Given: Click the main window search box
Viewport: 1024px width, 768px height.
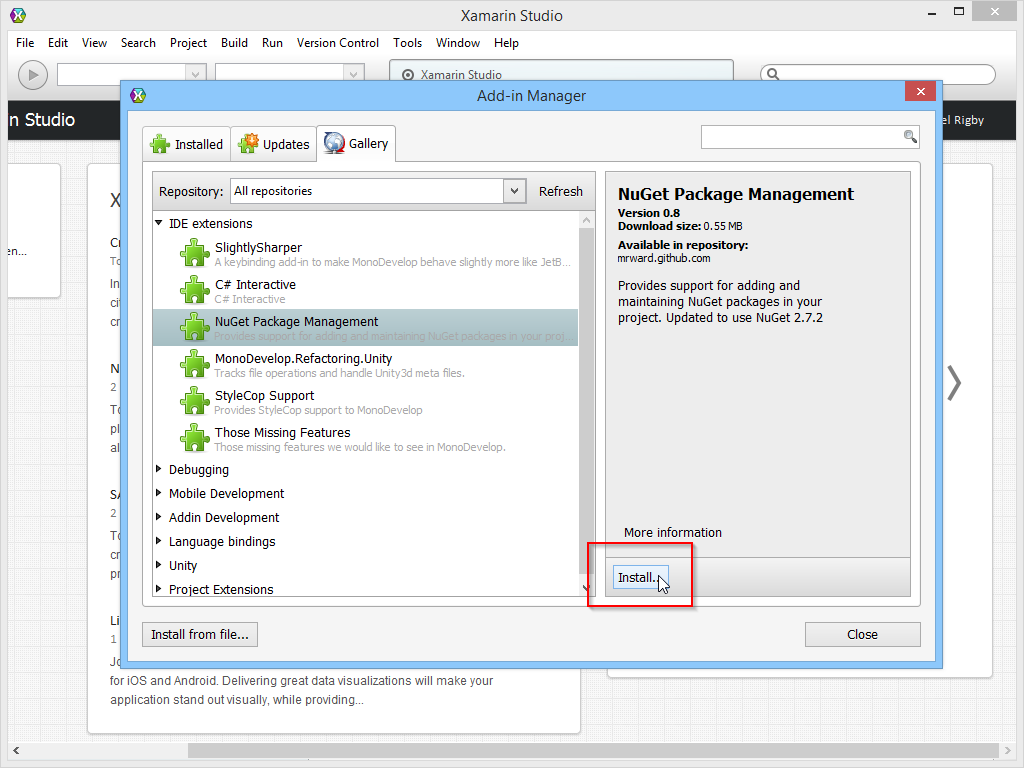Looking at the screenshot, I should 877,74.
